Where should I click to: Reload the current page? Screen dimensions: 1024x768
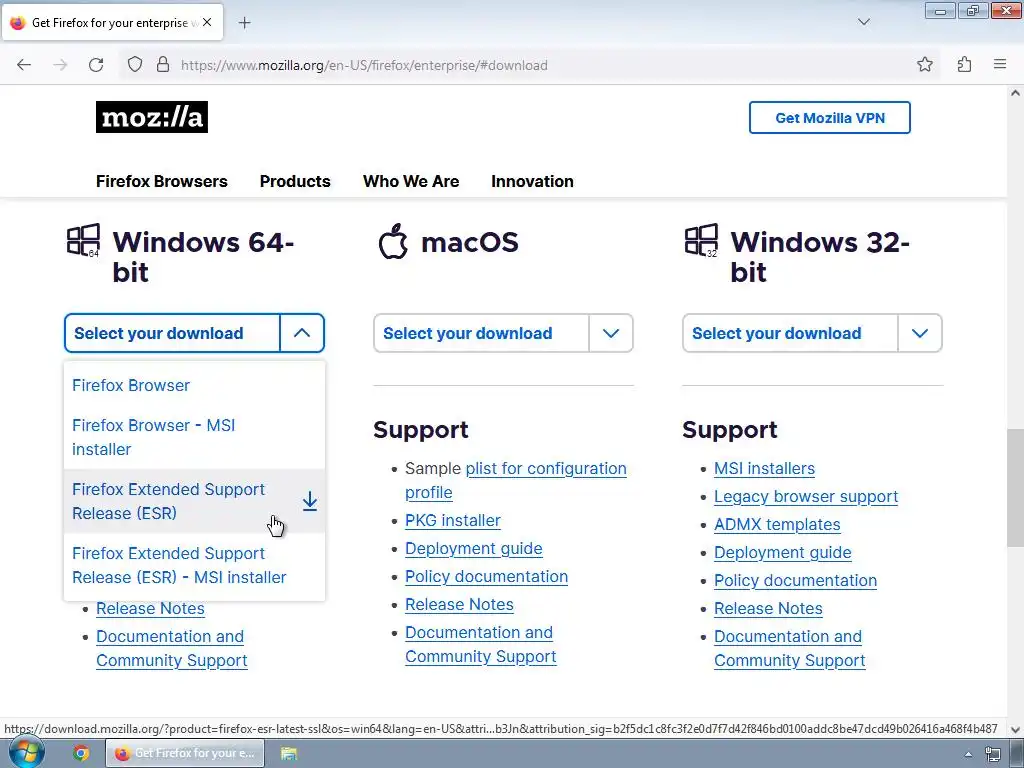96,65
